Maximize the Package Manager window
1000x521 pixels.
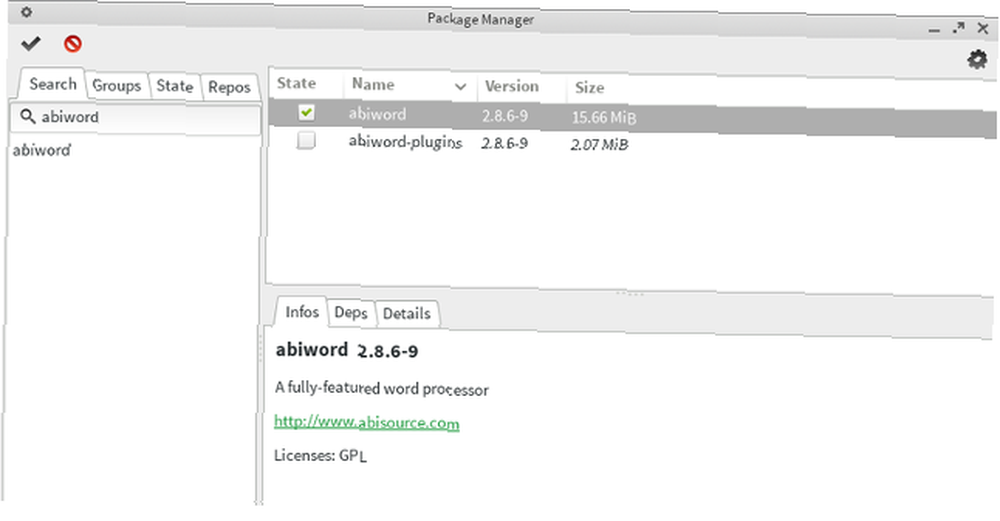point(958,28)
